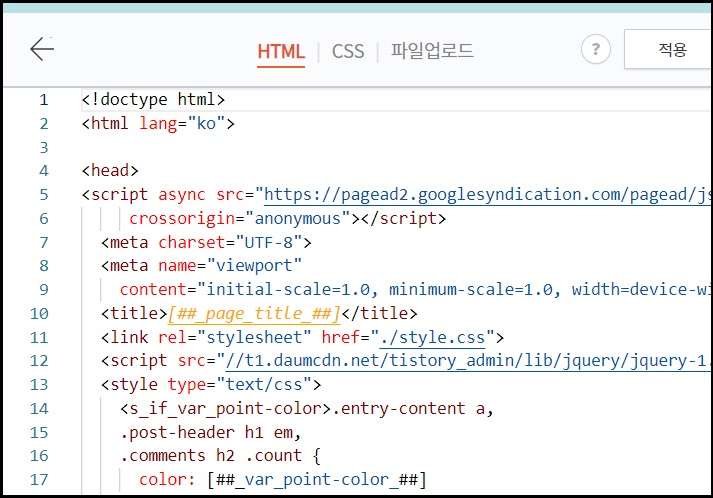Open the ./style.css href link
713x498 pixels.
(x=432, y=337)
